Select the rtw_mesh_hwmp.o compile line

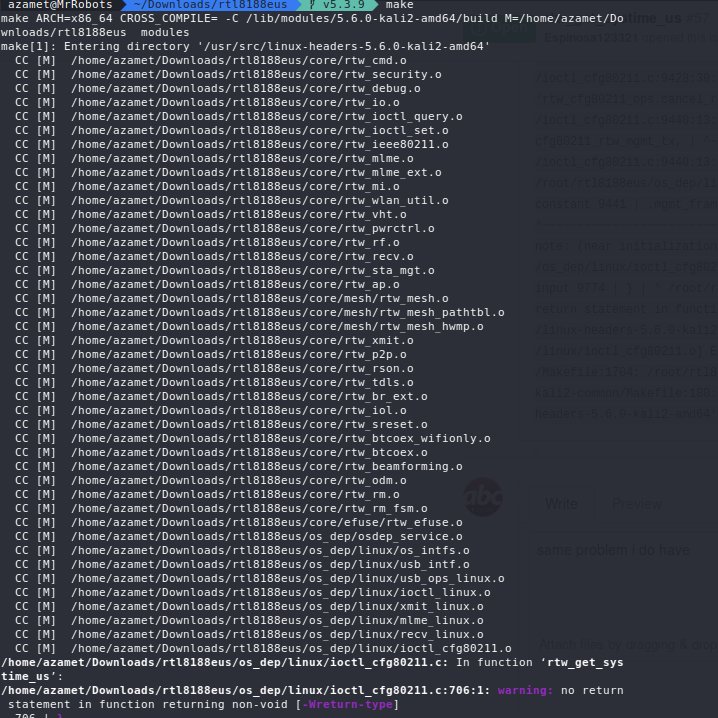pyautogui.click(x=249, y=327)
